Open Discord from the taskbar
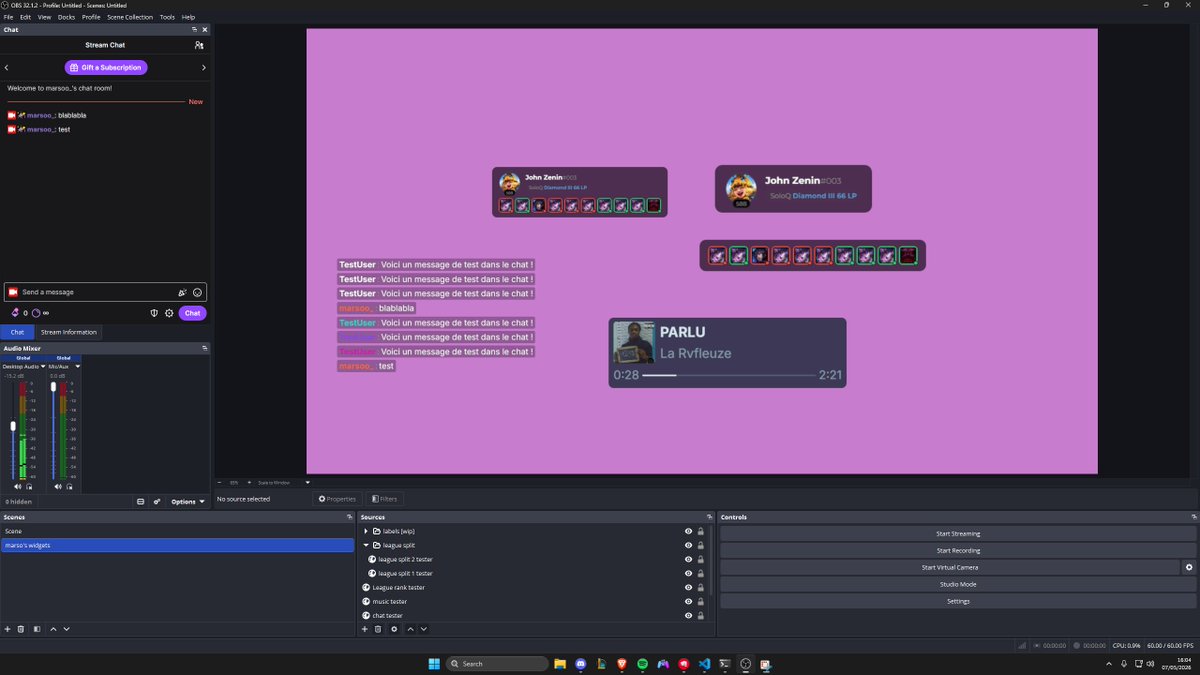 (581, 664)
